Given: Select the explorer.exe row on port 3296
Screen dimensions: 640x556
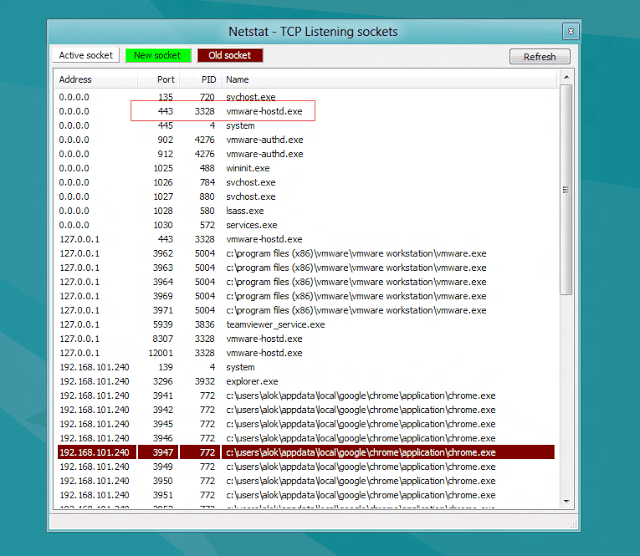Looking at the screenshot, I should [252, 382].
